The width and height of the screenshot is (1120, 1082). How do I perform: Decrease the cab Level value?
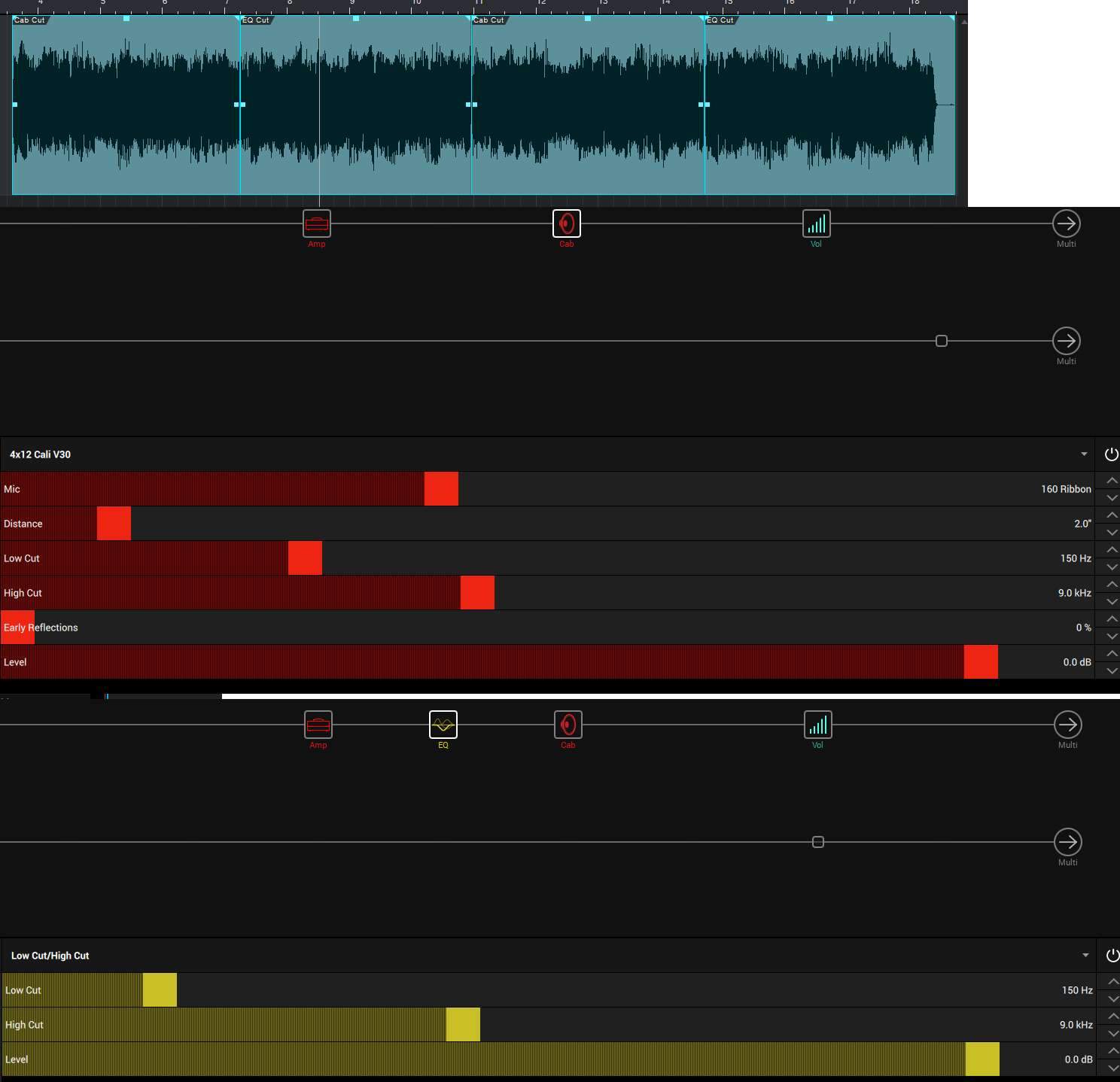point(1112,670)
